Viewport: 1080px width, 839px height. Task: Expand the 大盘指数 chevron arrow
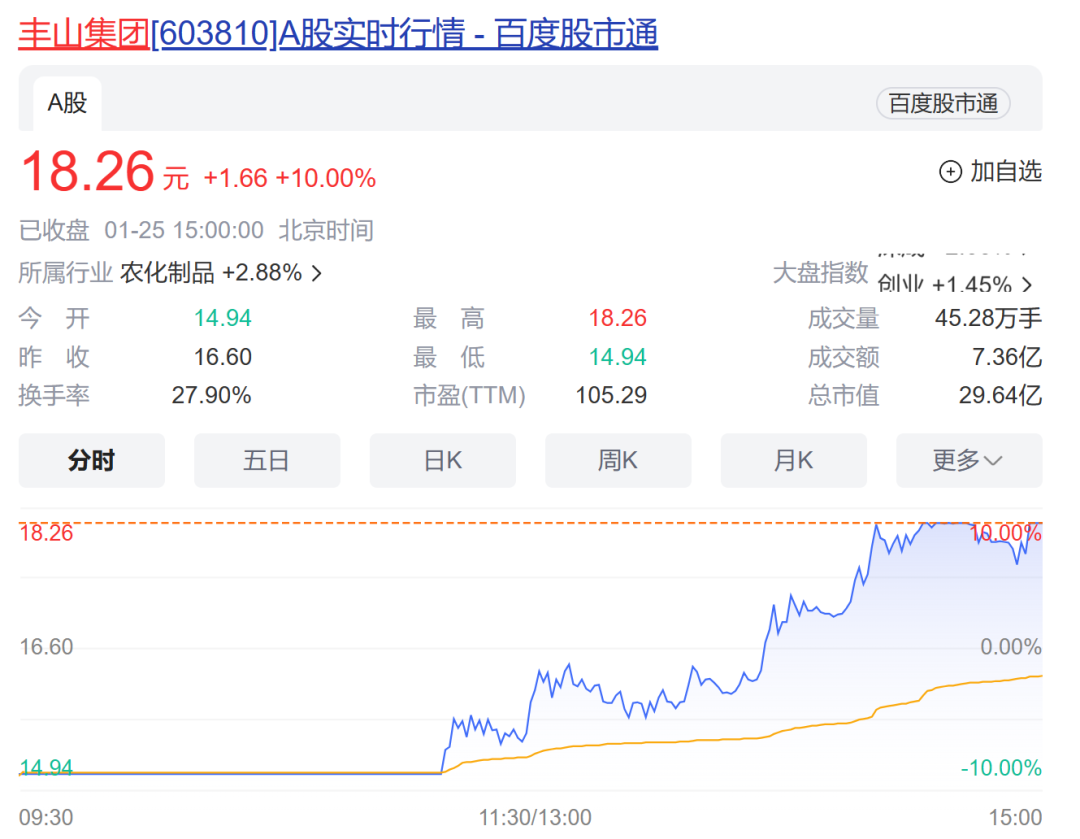coord(1027,284)
